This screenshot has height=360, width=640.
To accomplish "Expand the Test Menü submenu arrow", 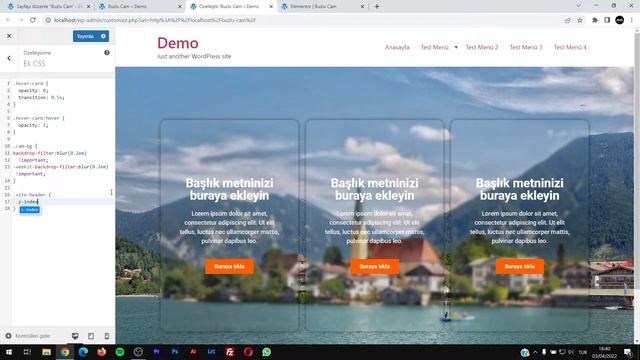I will point(456,47).
